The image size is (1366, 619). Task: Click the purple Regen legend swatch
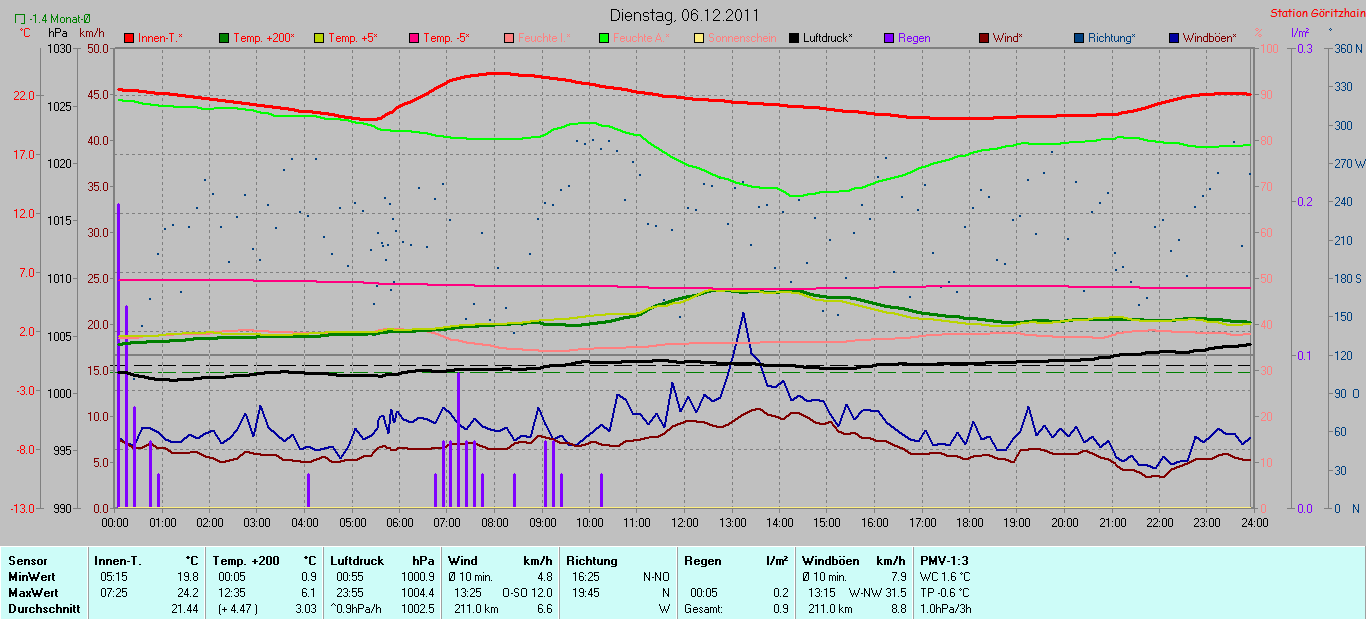tap(889, 38)
